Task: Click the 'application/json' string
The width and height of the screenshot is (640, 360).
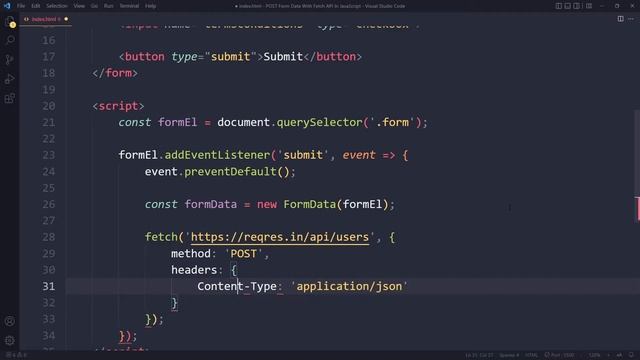Action: (349, 287)
